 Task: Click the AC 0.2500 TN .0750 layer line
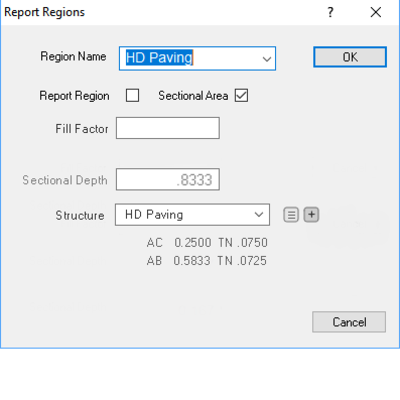tap(207, 243)
